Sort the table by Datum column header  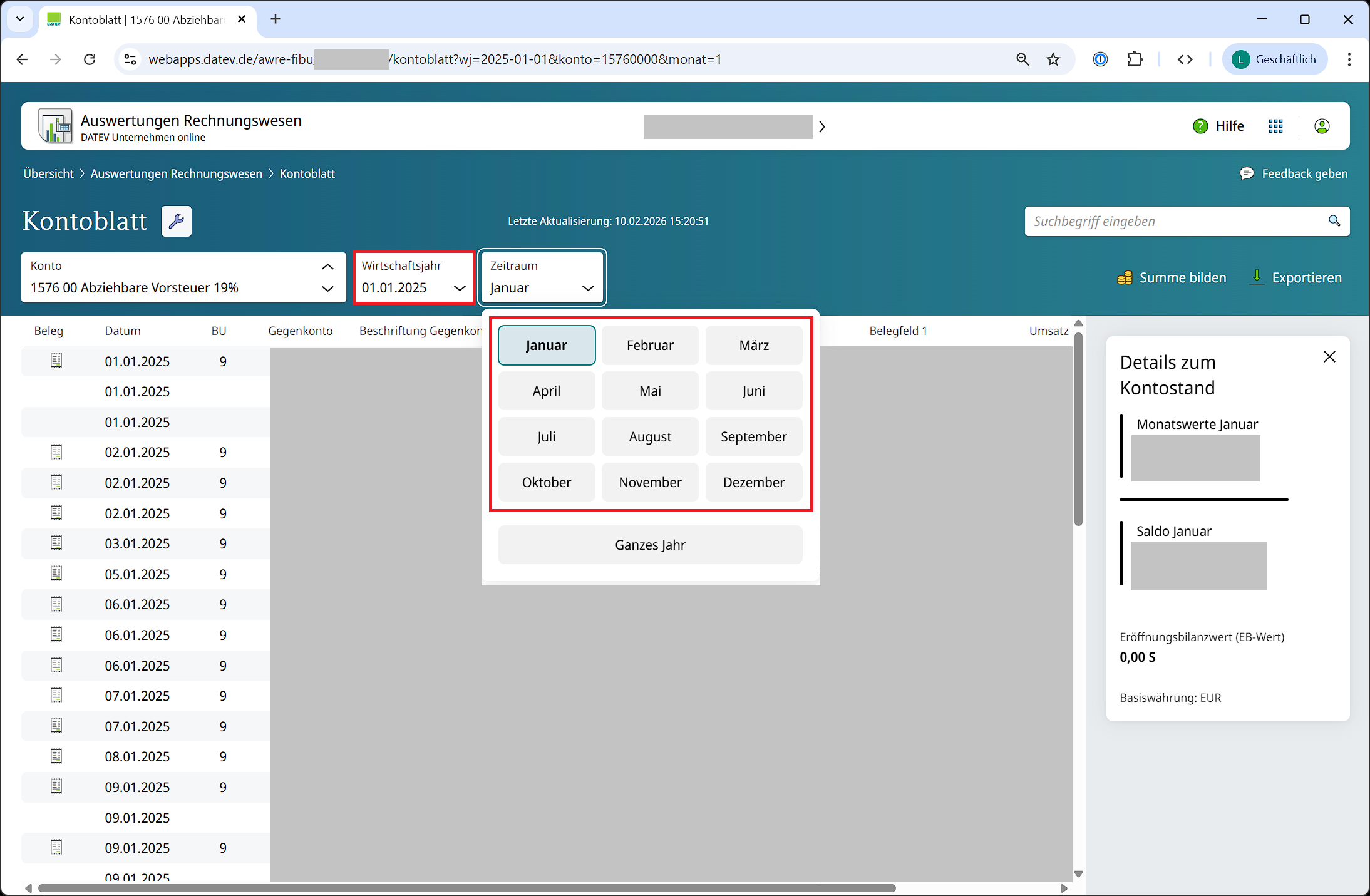tap(123, 331)
